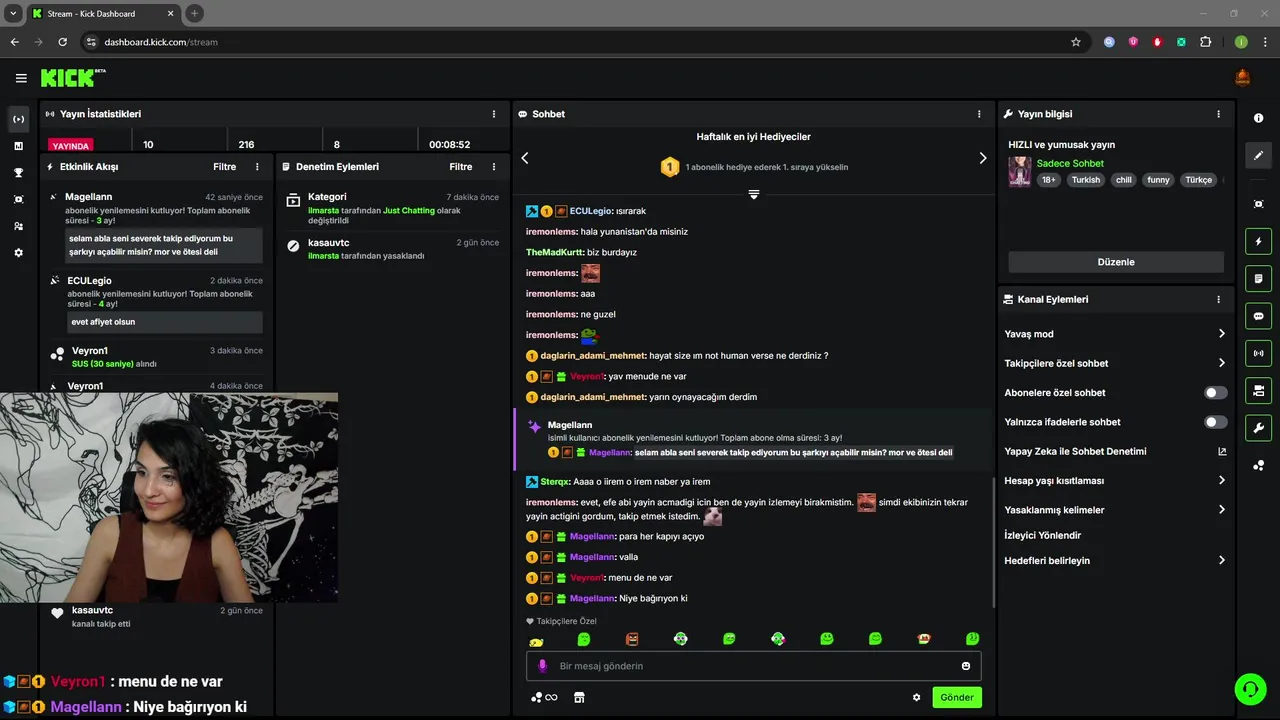Toggle Yalnızca ifadelerle sohbet switch
The width and height of the screenshot is (1280, 720).
pyautogui.click(x=1215, y=422)
